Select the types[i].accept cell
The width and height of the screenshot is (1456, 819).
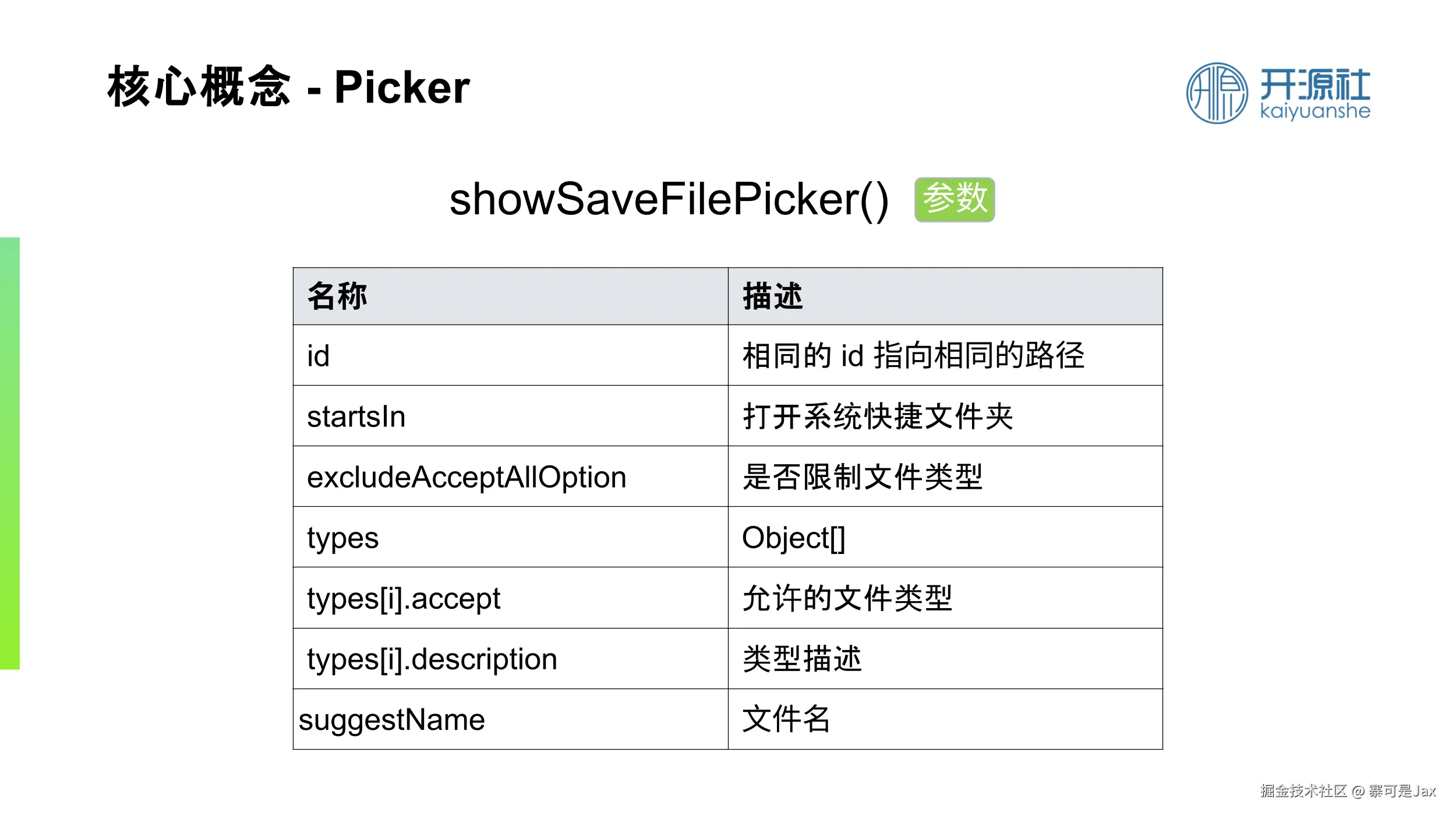(510, 598)
